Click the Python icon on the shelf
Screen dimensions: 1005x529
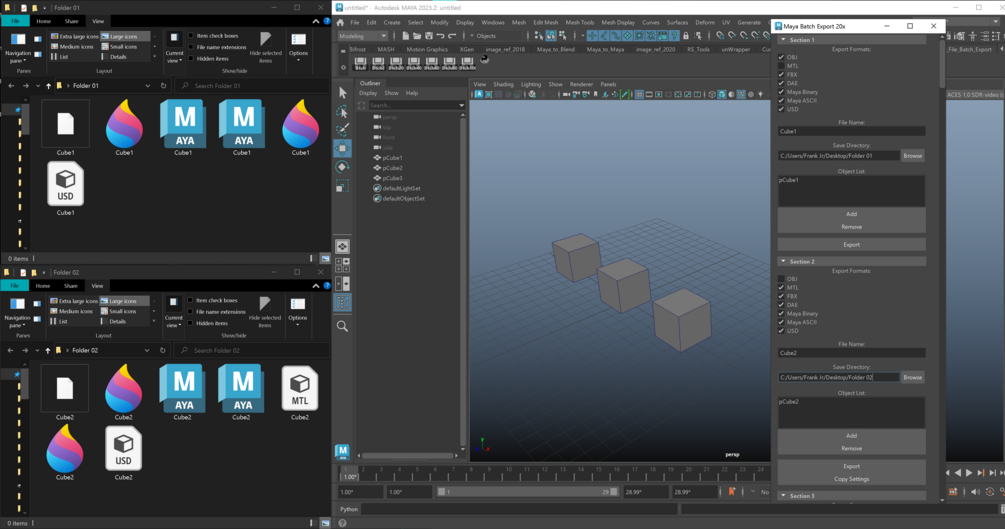pyautogui.click(x=485, y=60)
